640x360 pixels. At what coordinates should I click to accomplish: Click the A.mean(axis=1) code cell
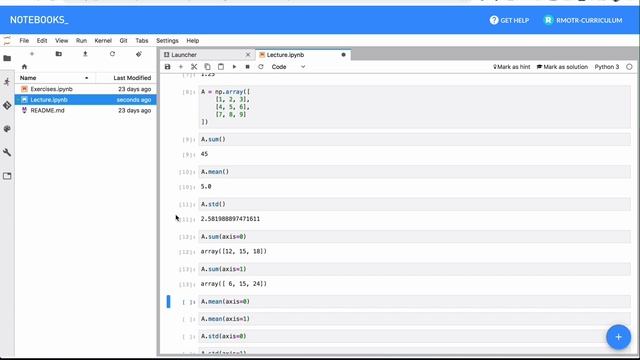414,319
